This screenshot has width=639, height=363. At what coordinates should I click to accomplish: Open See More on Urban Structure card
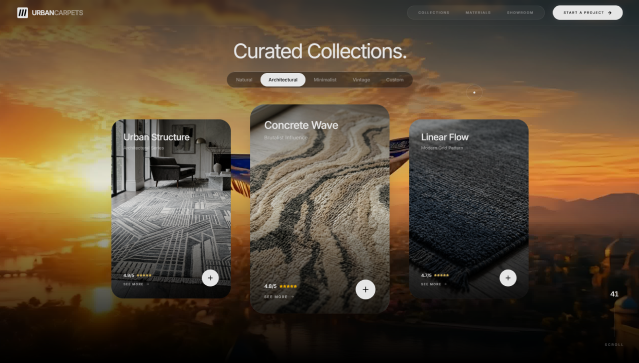point(136,284)
